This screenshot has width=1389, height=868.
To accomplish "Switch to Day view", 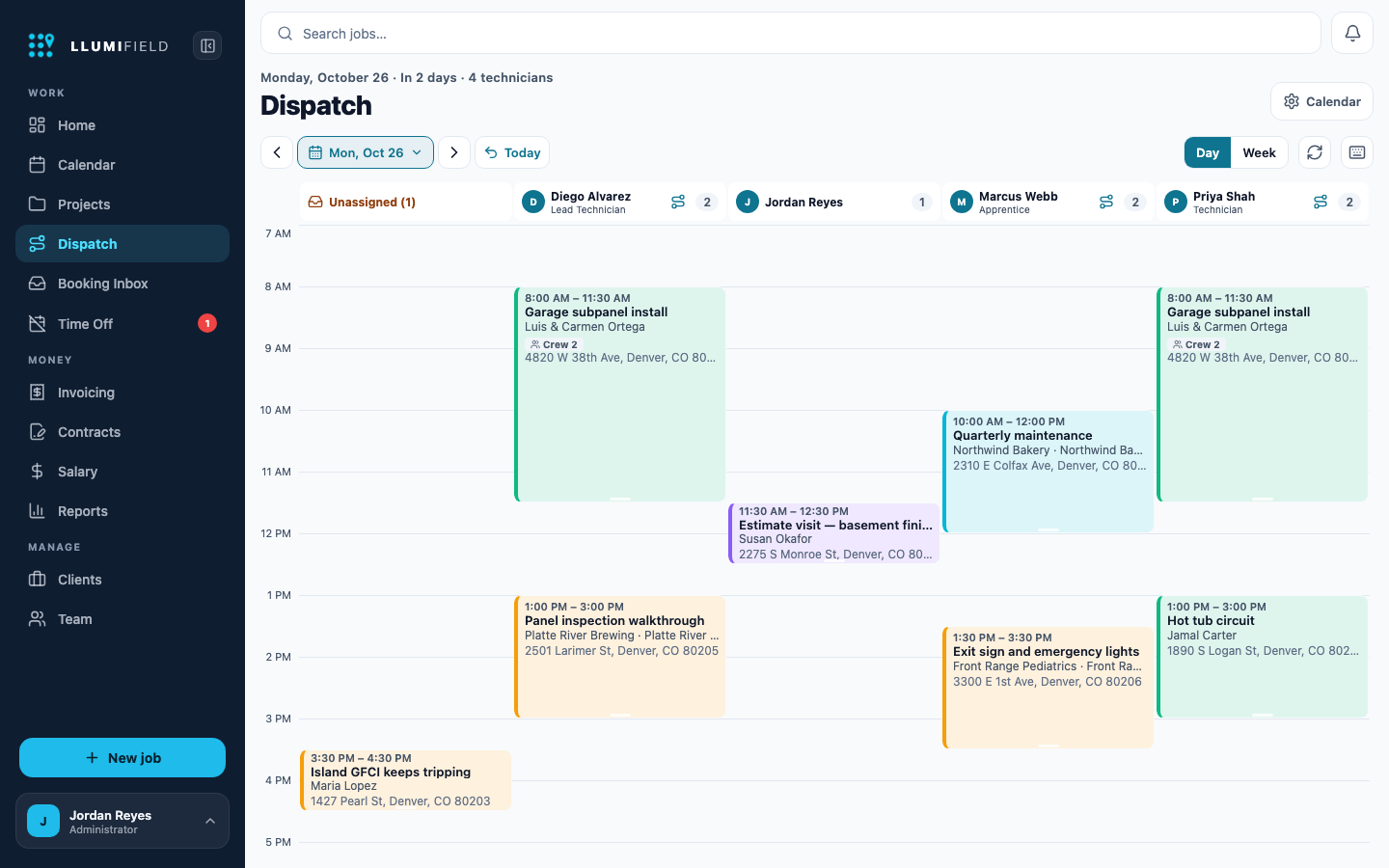I will (1208, 152).
